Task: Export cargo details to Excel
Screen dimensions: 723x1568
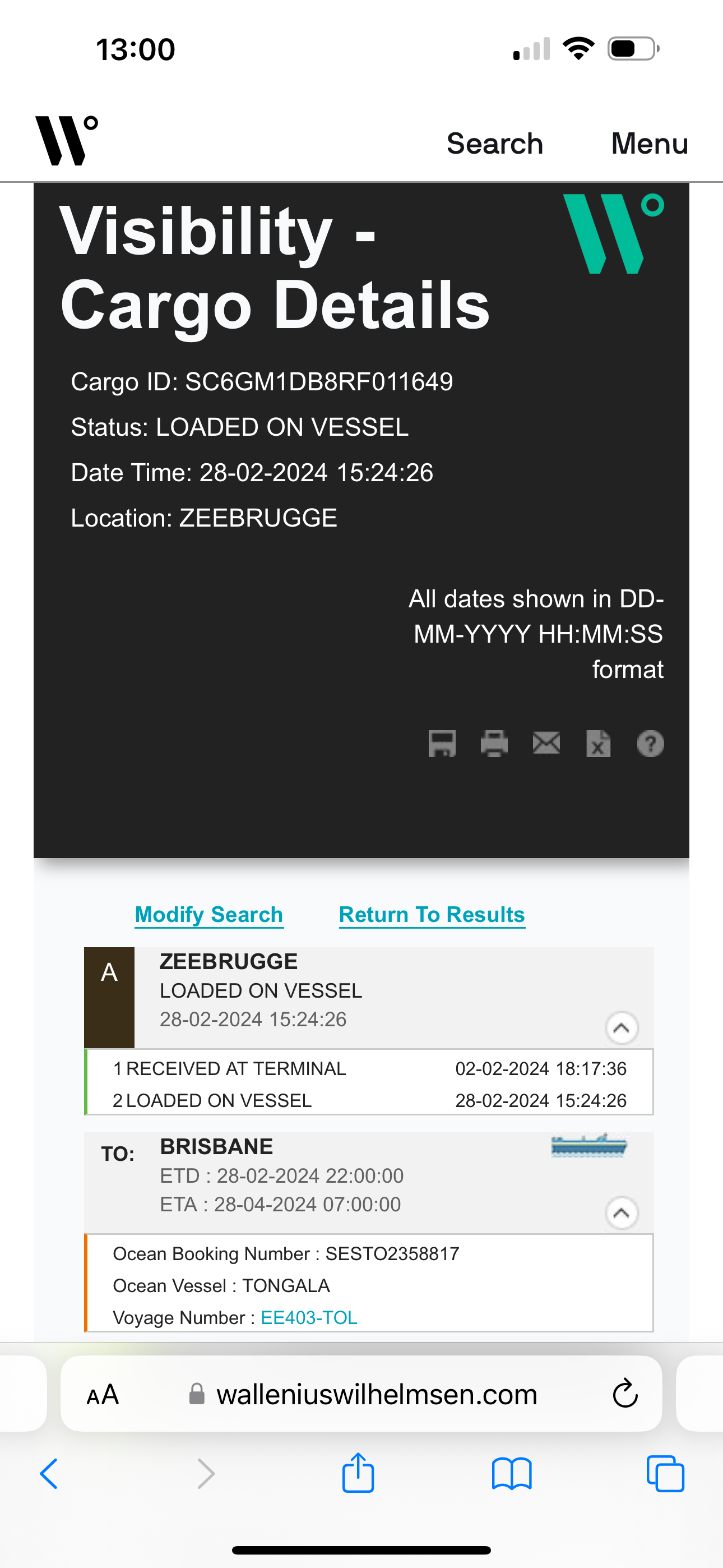Action: 598,743
